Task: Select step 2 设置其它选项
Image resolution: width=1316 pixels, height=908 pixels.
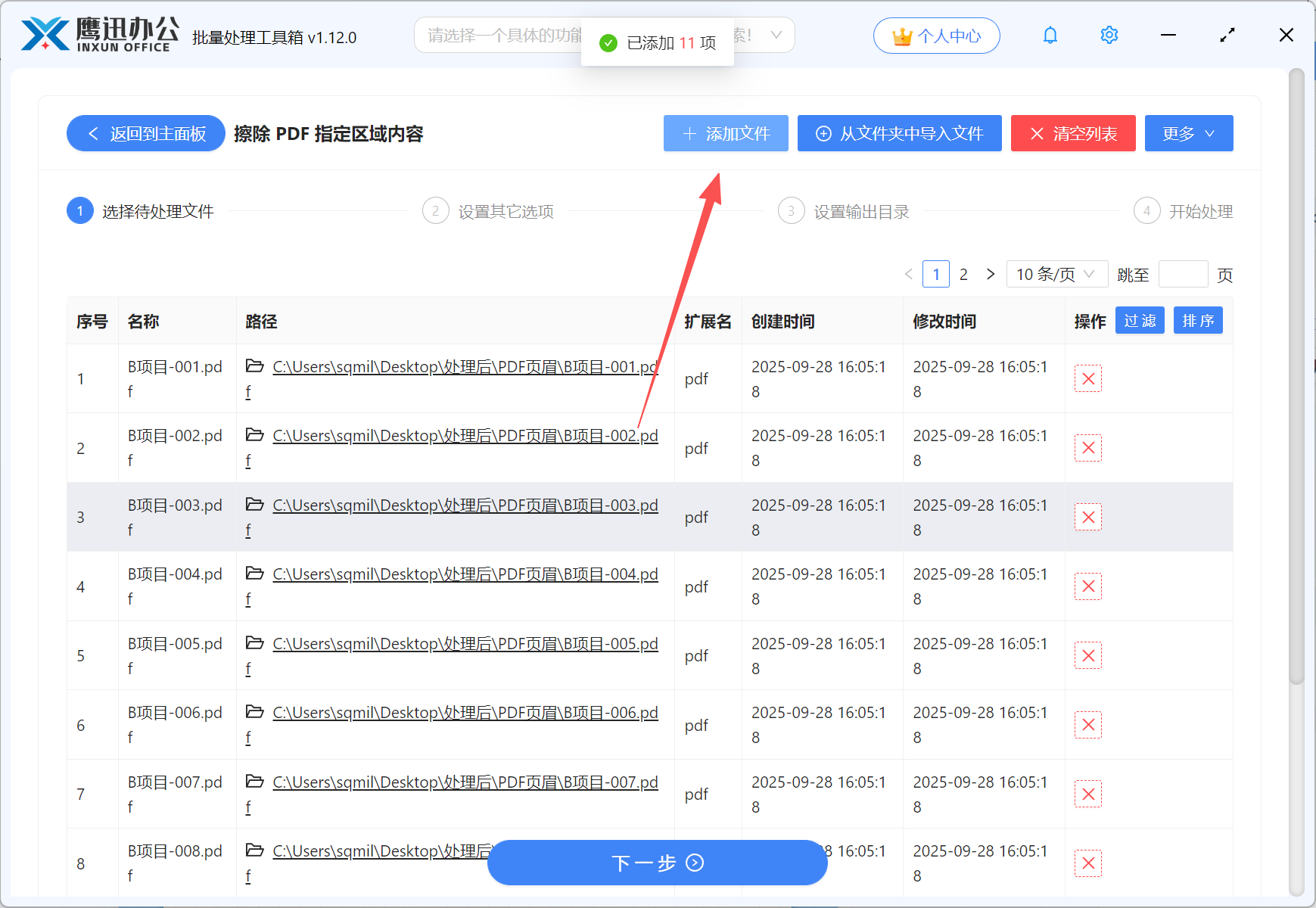Action: tap(488, 211)
